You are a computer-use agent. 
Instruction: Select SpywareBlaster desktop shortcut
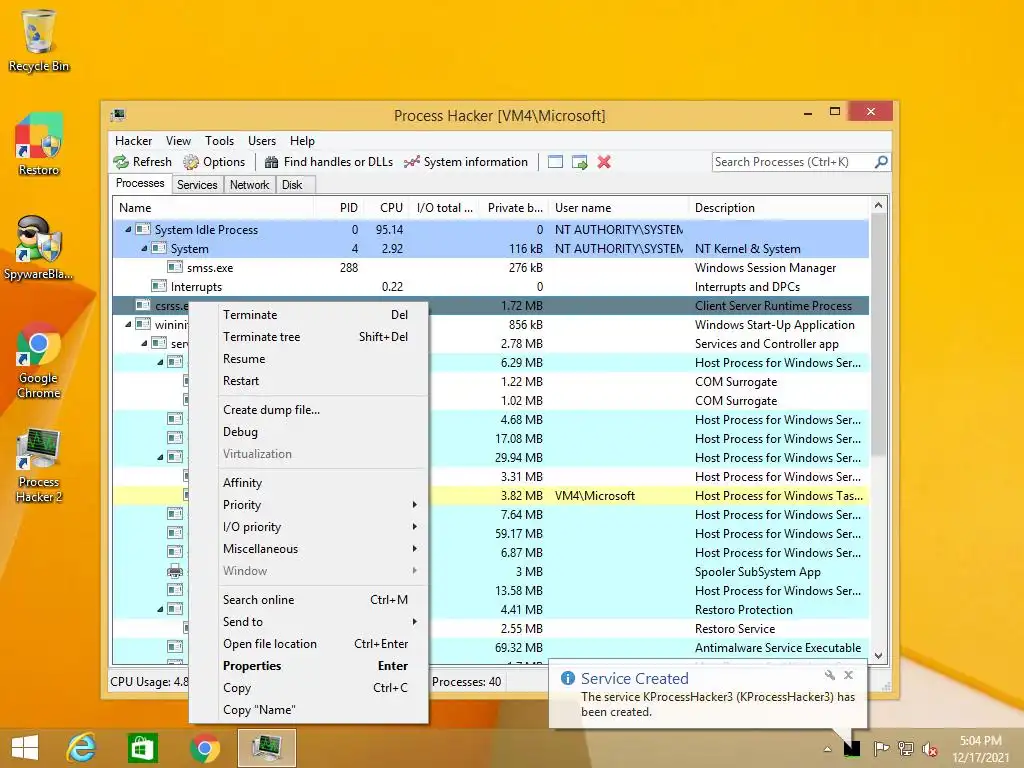(x=39, y=248)
